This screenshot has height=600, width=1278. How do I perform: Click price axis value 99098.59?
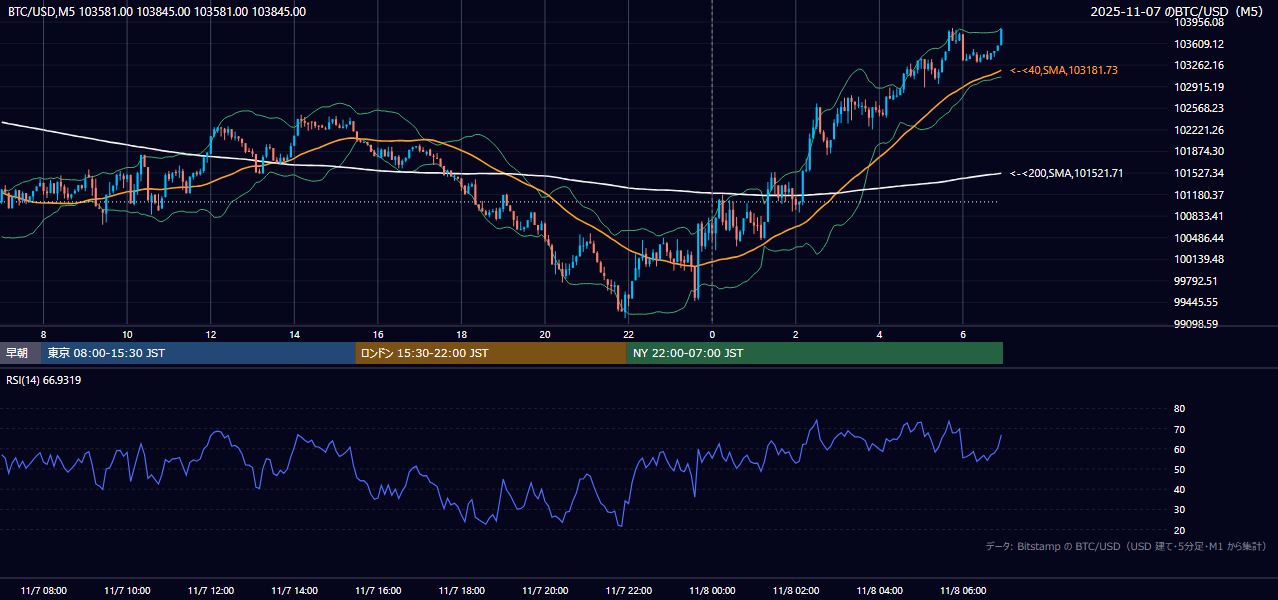(1198, 324)
